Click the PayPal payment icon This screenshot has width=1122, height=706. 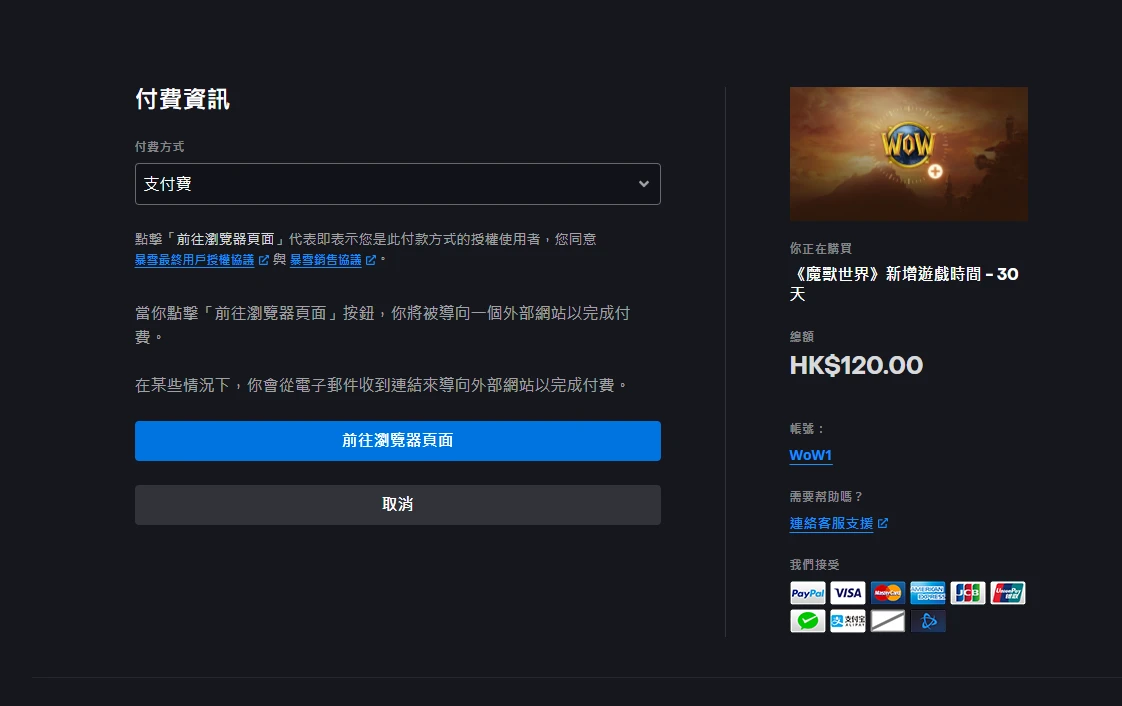tap(807, 593)
